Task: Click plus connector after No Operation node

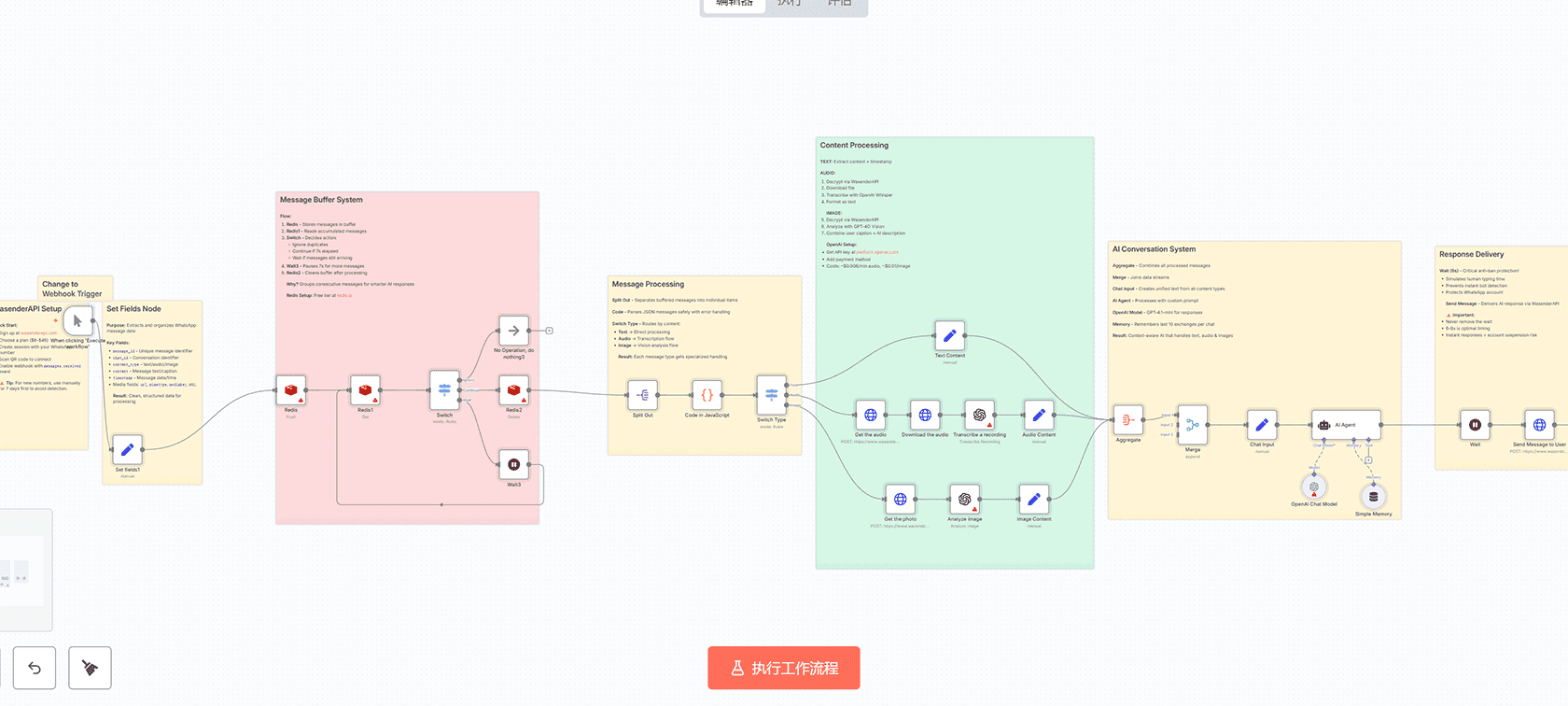Action: pyautogui.click(x=549, y=331)
